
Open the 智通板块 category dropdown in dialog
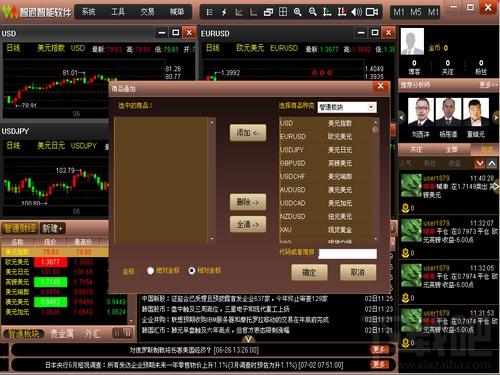347,107
